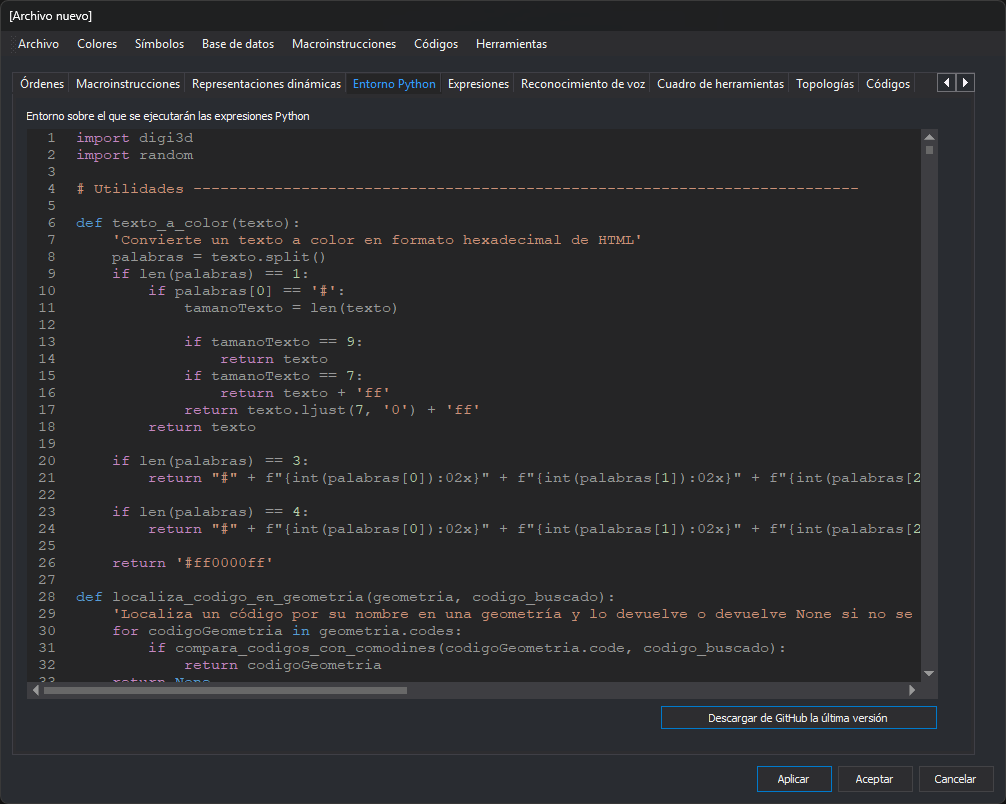Click the 'return texto.ljust(7, '0')' line
This screenshot has height=804, width=1006.
pos(332,410)
